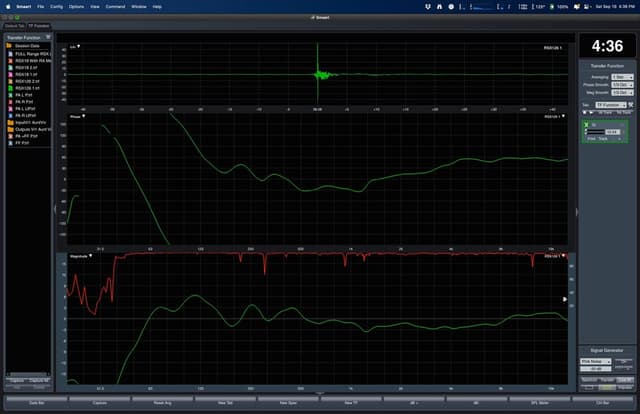Select the FULL Range RSX trace file
This screenshot has height=414, width=640.
tap(29, 54)
